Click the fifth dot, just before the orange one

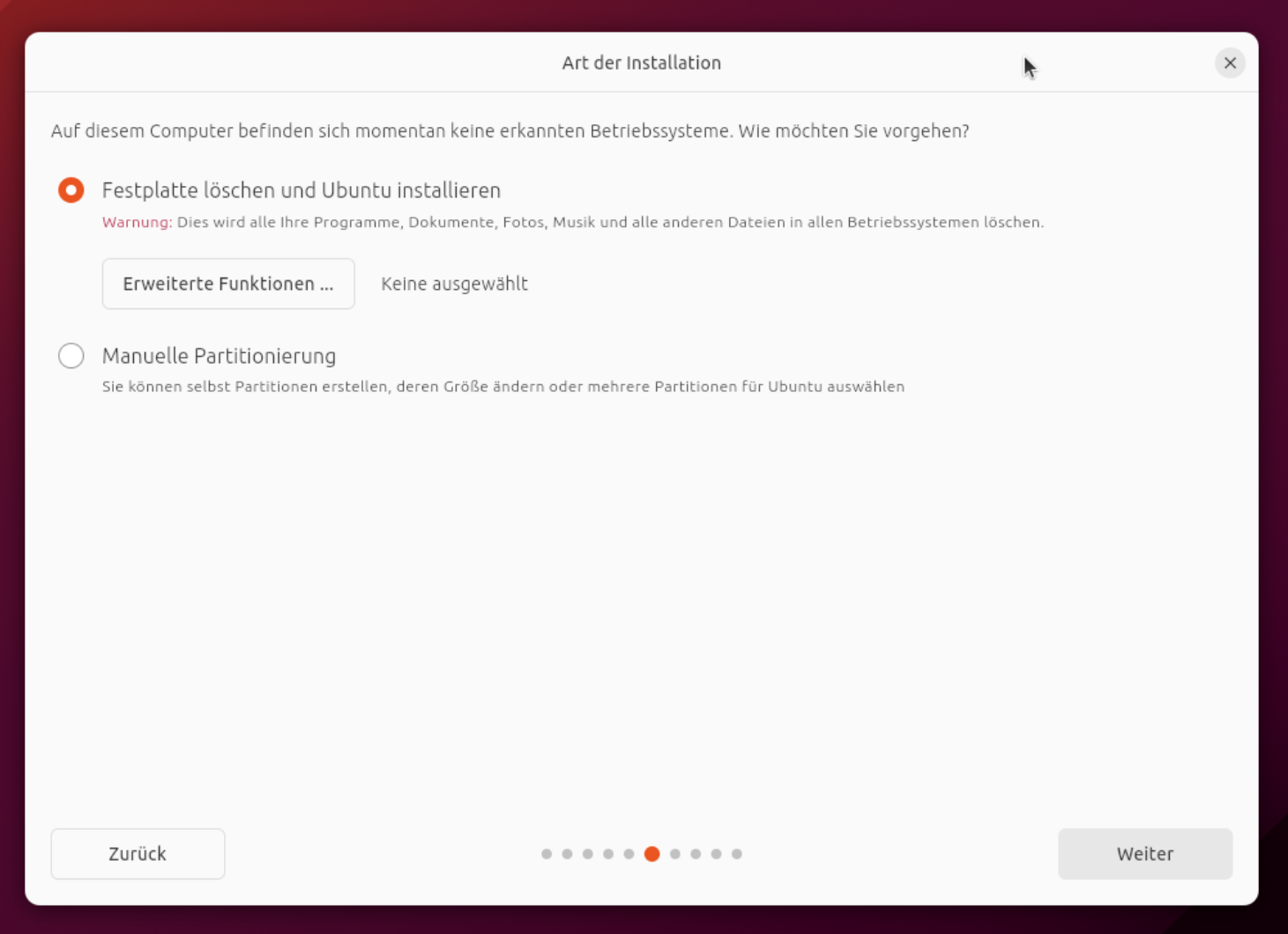point(629,854)
